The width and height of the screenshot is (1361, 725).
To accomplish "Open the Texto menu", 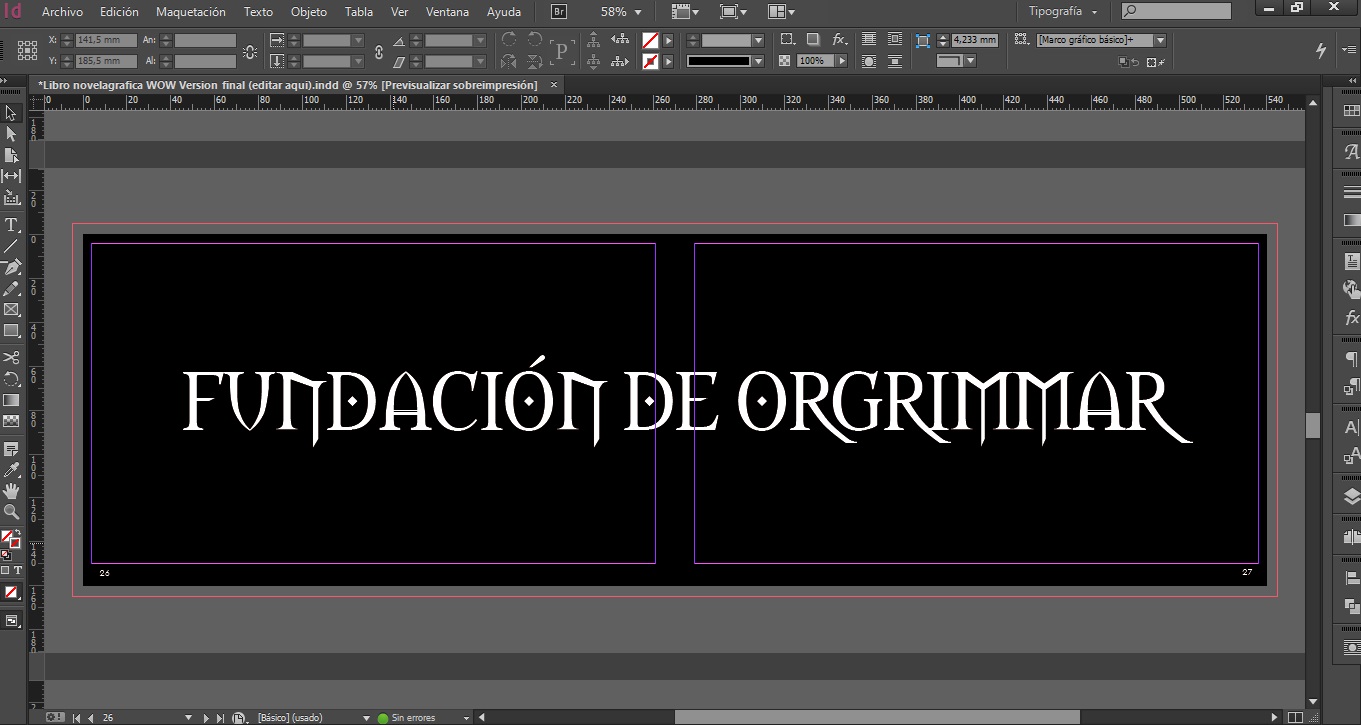I will (258, 12).
